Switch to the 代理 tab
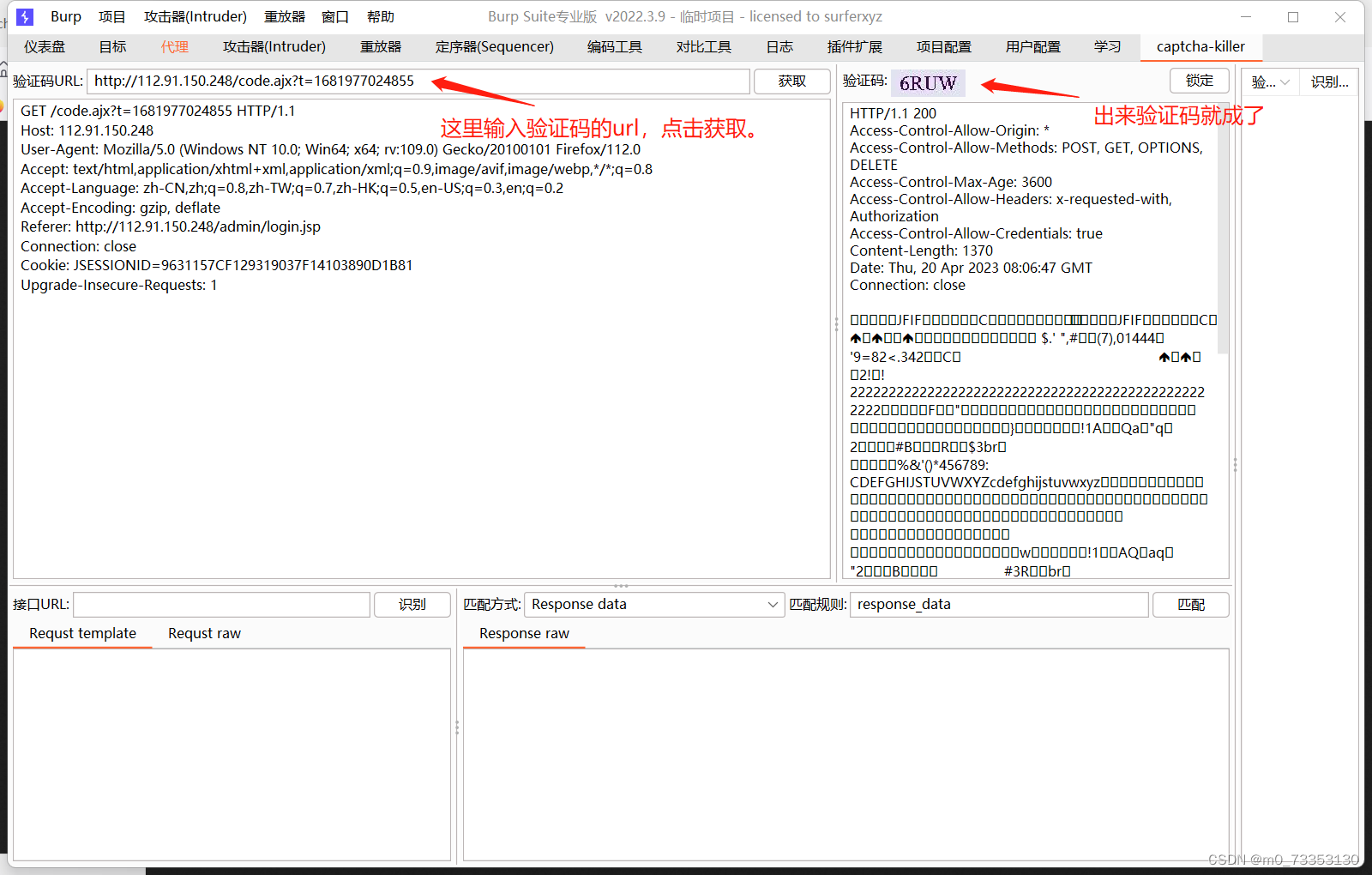 pyautogui.click(x=175, y=46)
